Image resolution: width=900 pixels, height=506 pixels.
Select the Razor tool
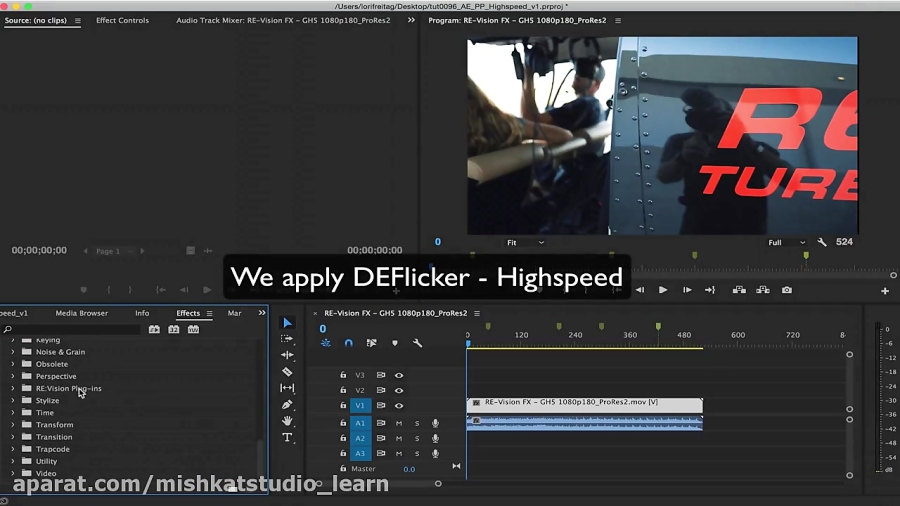[x=287, y=372]
